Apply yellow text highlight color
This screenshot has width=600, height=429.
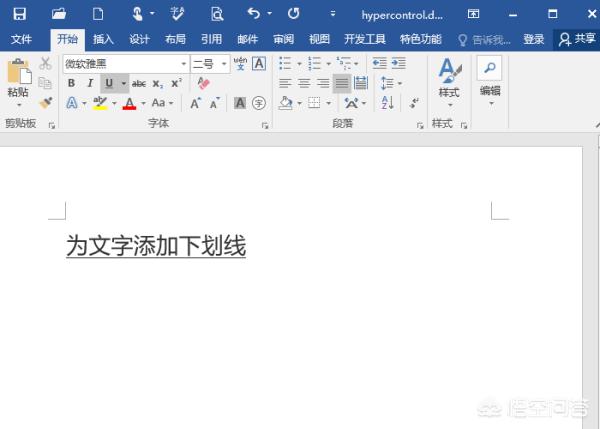100,103
